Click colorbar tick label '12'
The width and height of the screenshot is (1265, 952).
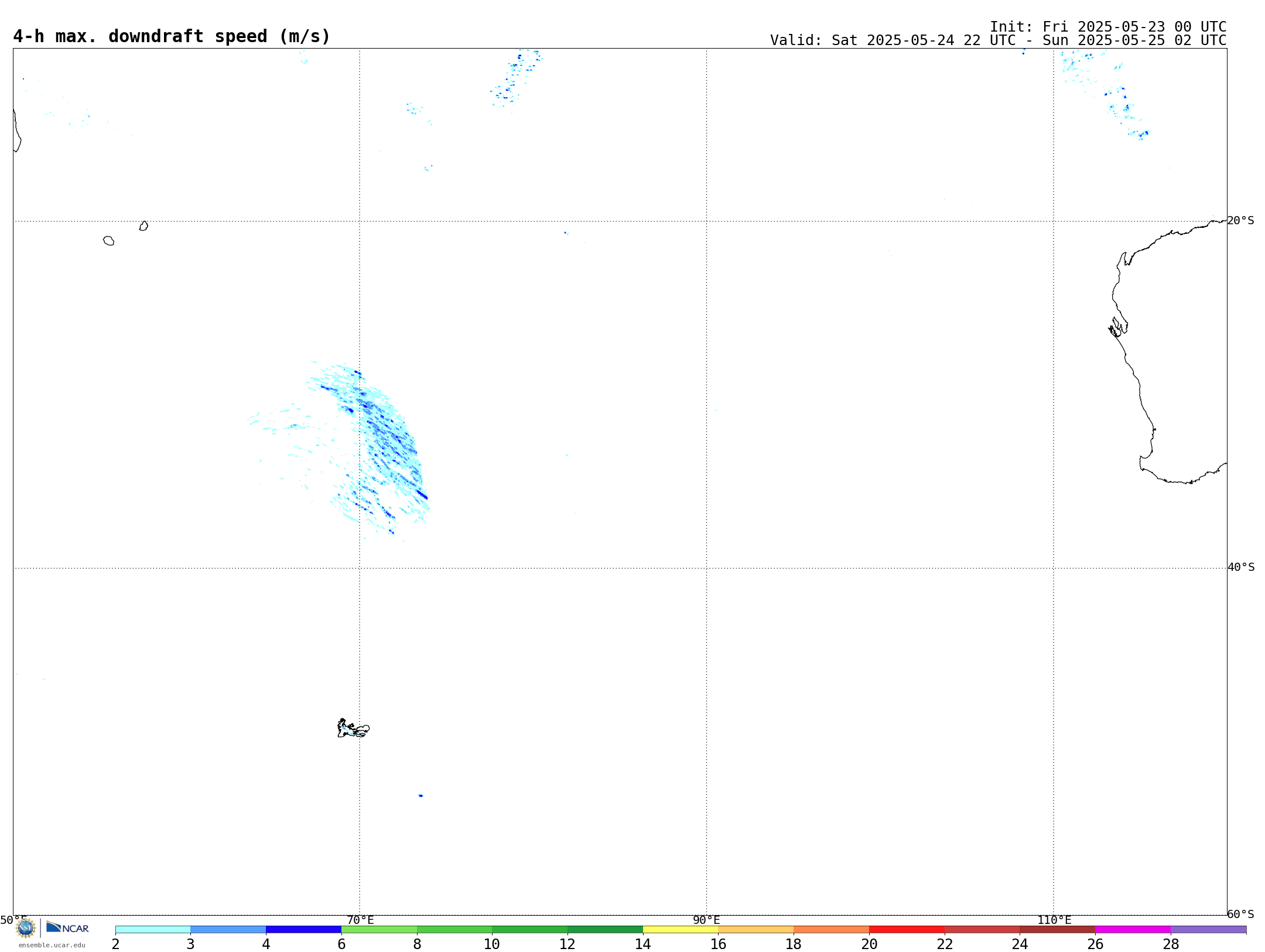tap(567, 944)
